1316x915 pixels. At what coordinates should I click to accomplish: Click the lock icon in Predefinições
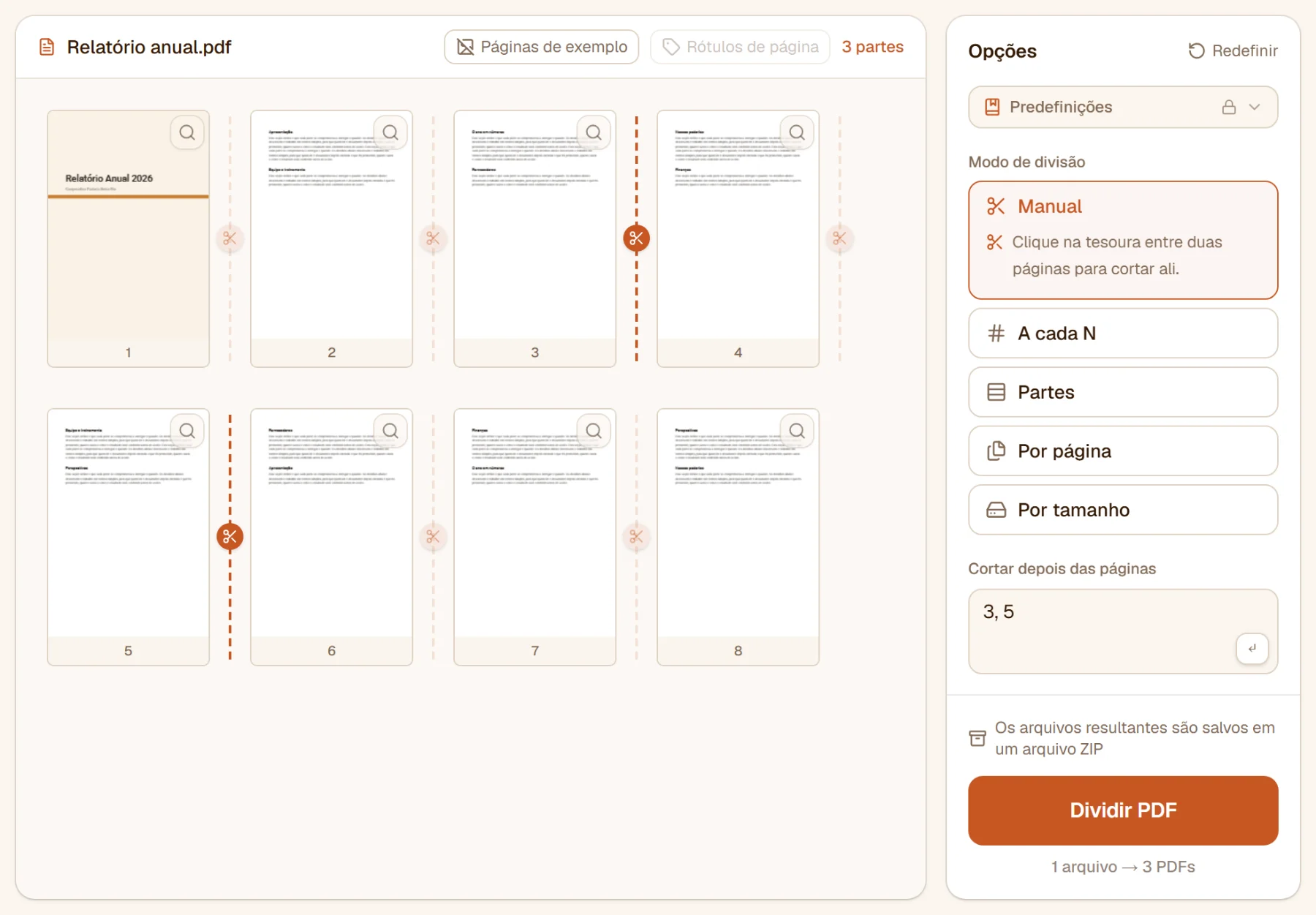1229,107
